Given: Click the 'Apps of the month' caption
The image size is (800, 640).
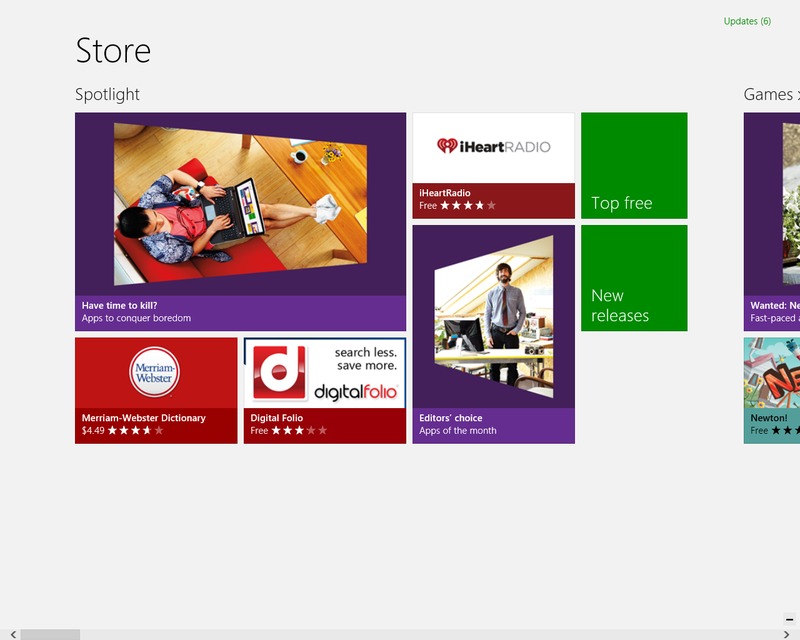Looking at the screenshot, I should click(x=457, y=431).
